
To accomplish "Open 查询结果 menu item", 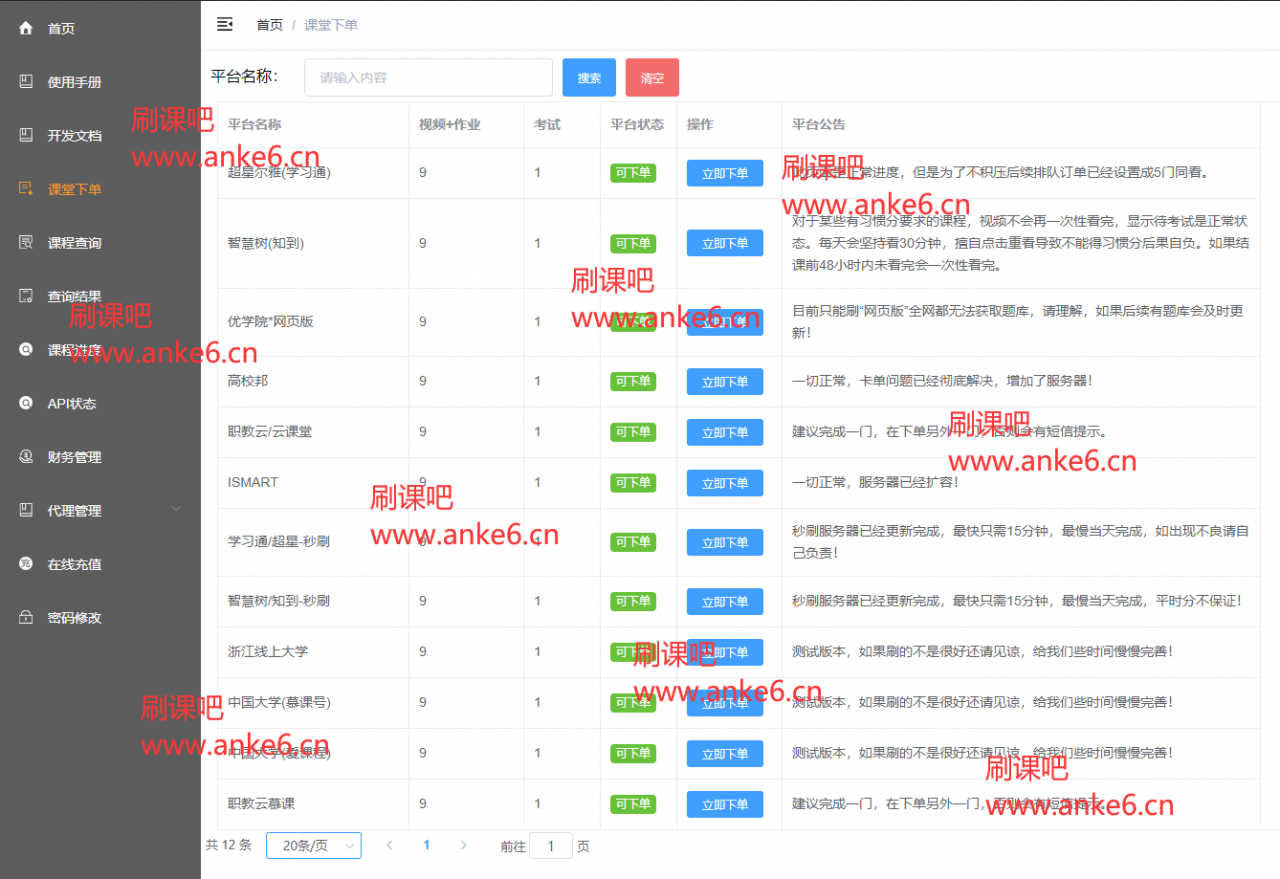I will coord(74,296).
